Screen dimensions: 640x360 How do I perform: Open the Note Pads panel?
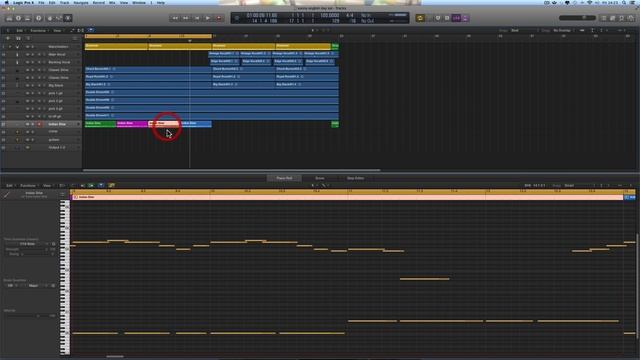pos(613,18)
